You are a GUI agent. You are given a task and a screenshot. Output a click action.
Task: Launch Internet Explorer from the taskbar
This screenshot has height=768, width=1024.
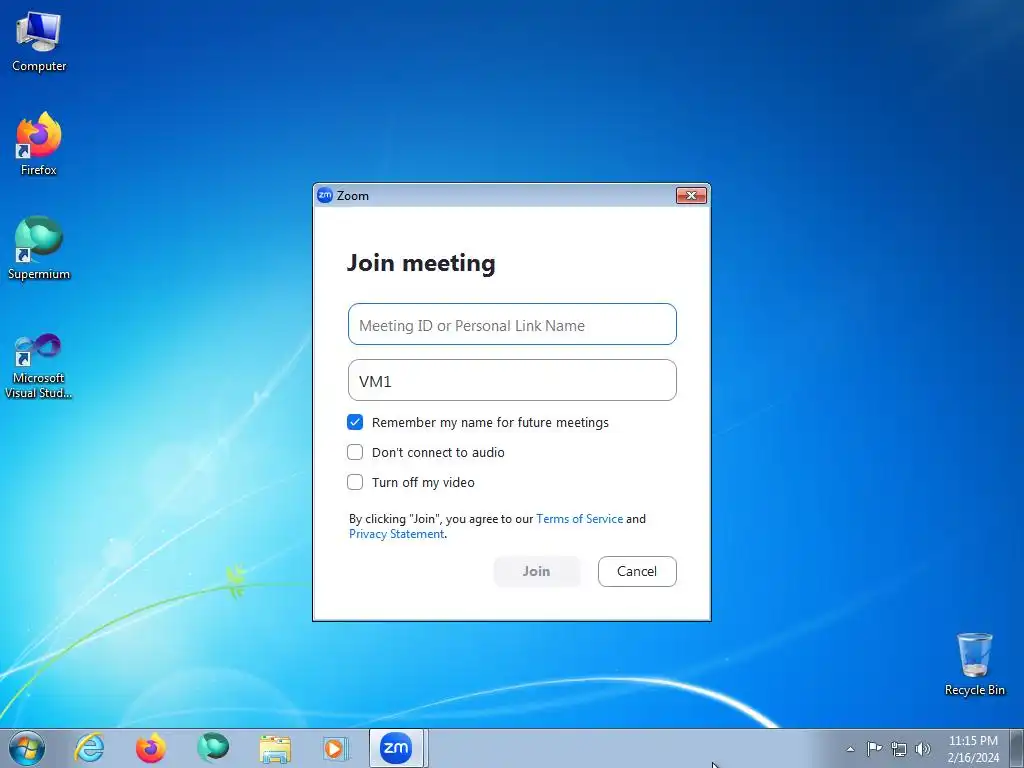89,748
